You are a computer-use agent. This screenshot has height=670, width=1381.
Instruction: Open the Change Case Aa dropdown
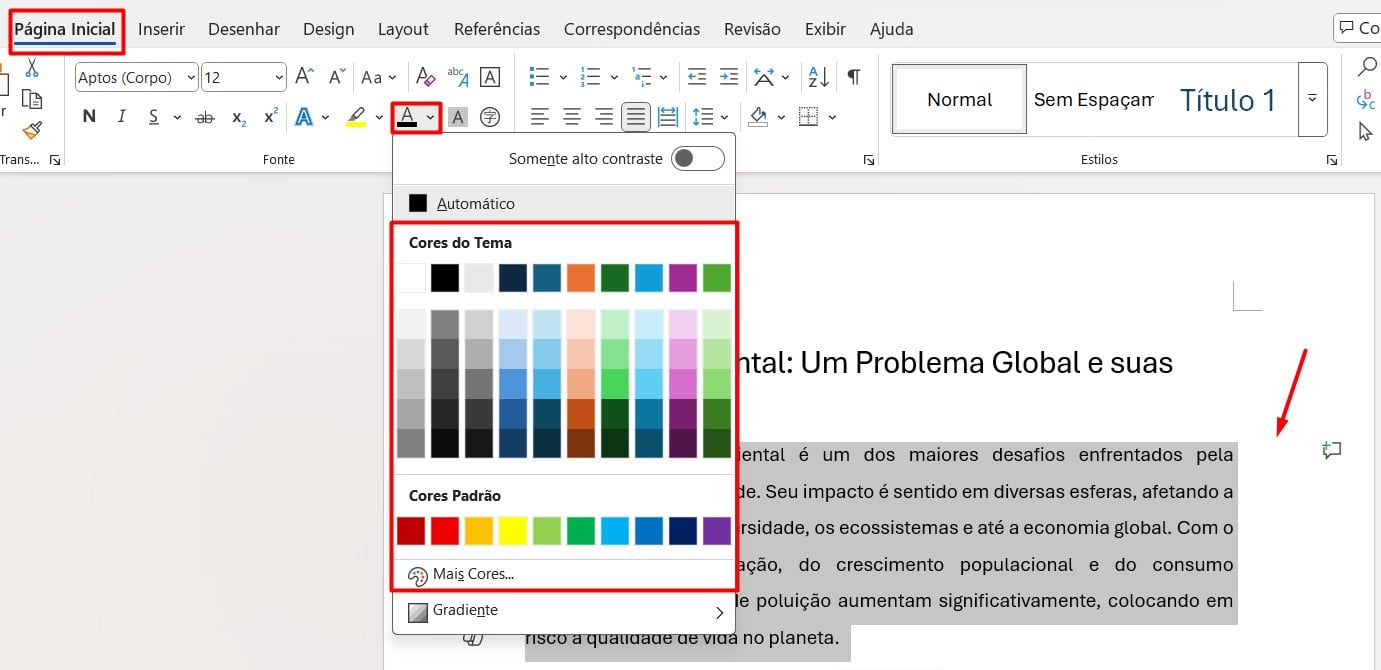pyautogui.click(x=378, y=77)
